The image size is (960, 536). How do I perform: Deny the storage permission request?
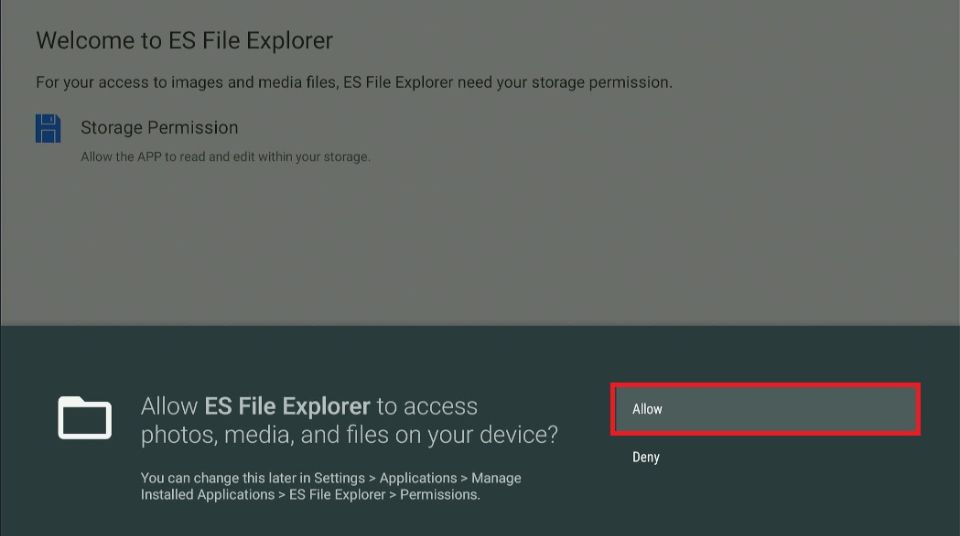point(646,457)
